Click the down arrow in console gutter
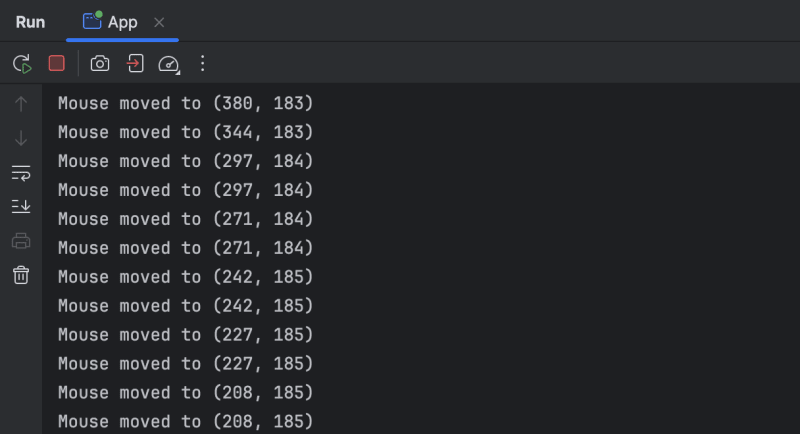The image size is (800, 434). click(x=21, y=138)
